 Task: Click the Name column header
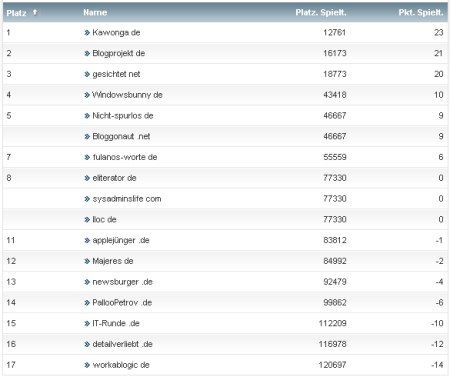click(x=95, y=13)
